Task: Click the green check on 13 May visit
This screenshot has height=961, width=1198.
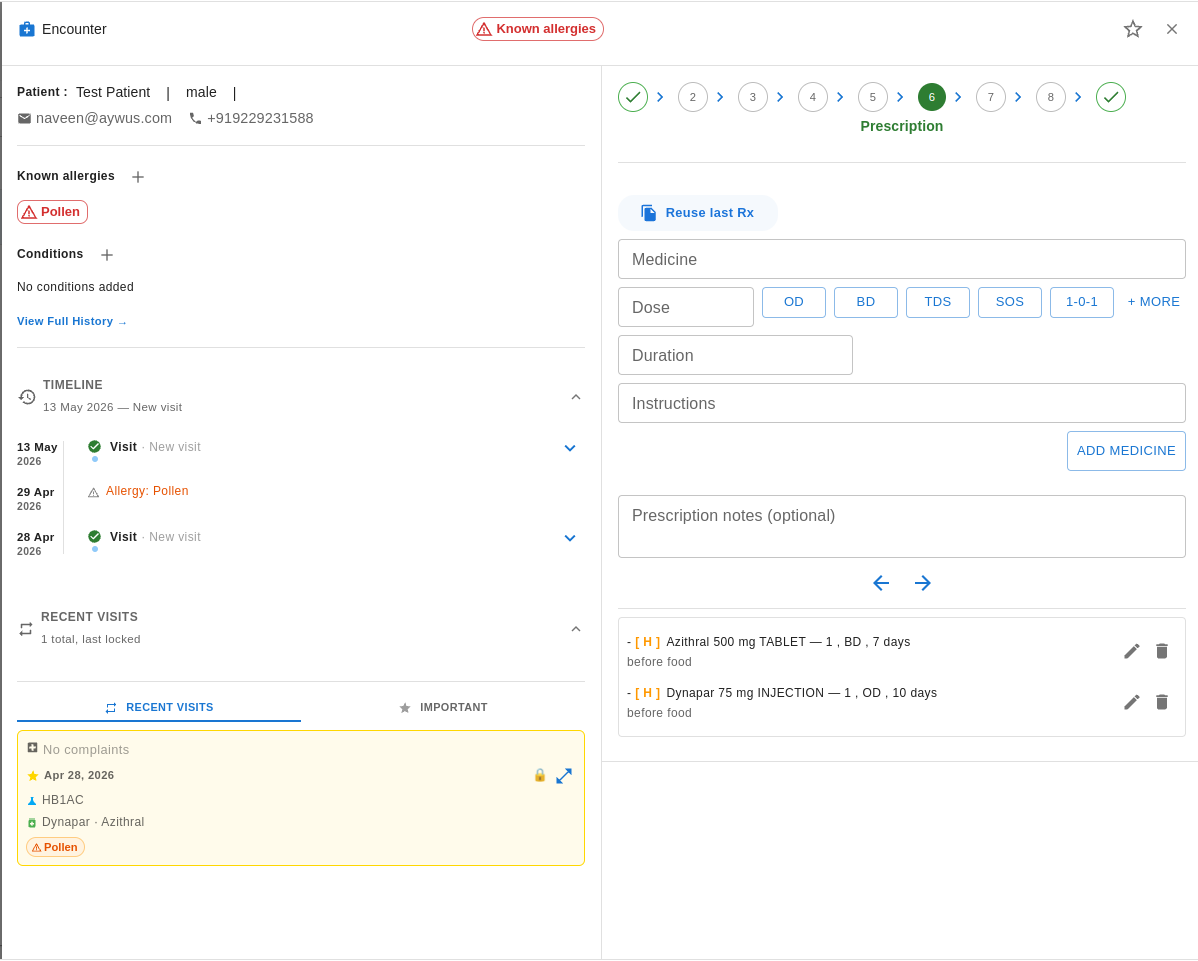Action: tap(95, 447)
